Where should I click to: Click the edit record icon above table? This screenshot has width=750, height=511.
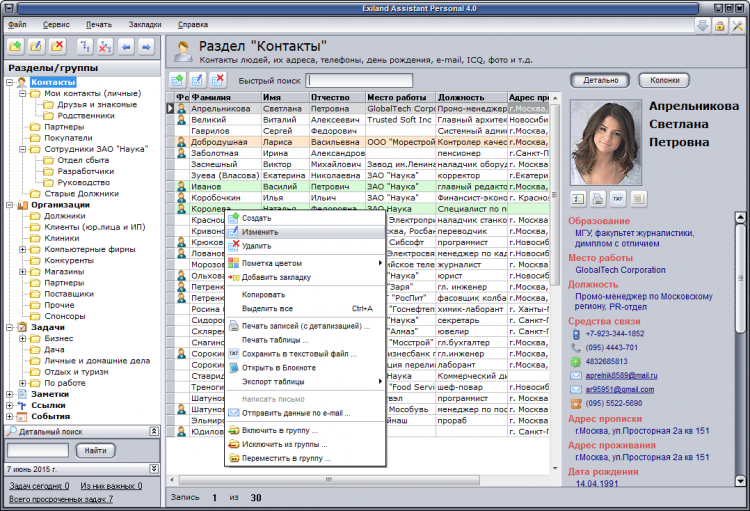point(195,80)
